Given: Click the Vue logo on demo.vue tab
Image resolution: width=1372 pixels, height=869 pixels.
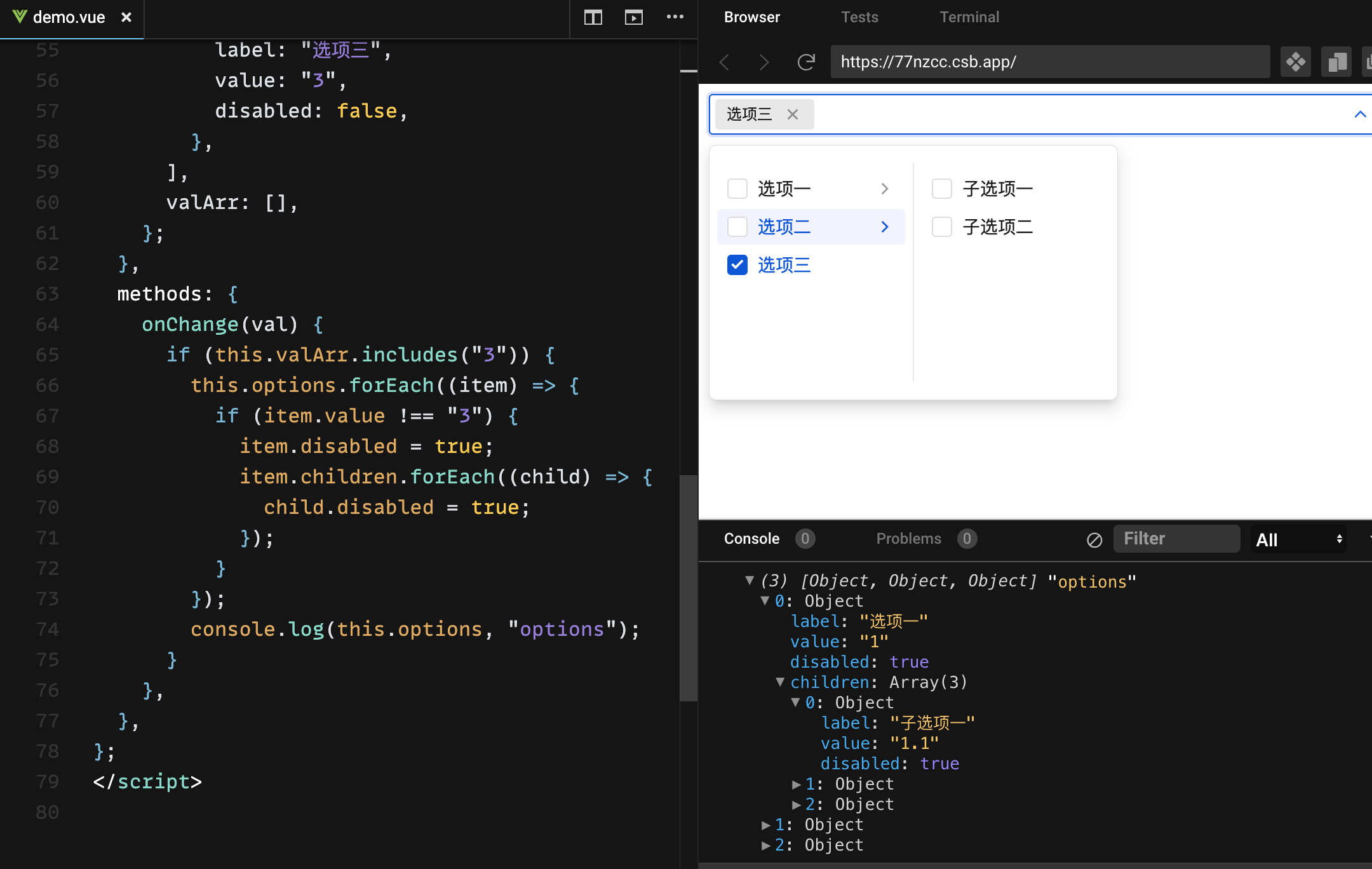Looking at the screenshot, I should coord(20,17).
